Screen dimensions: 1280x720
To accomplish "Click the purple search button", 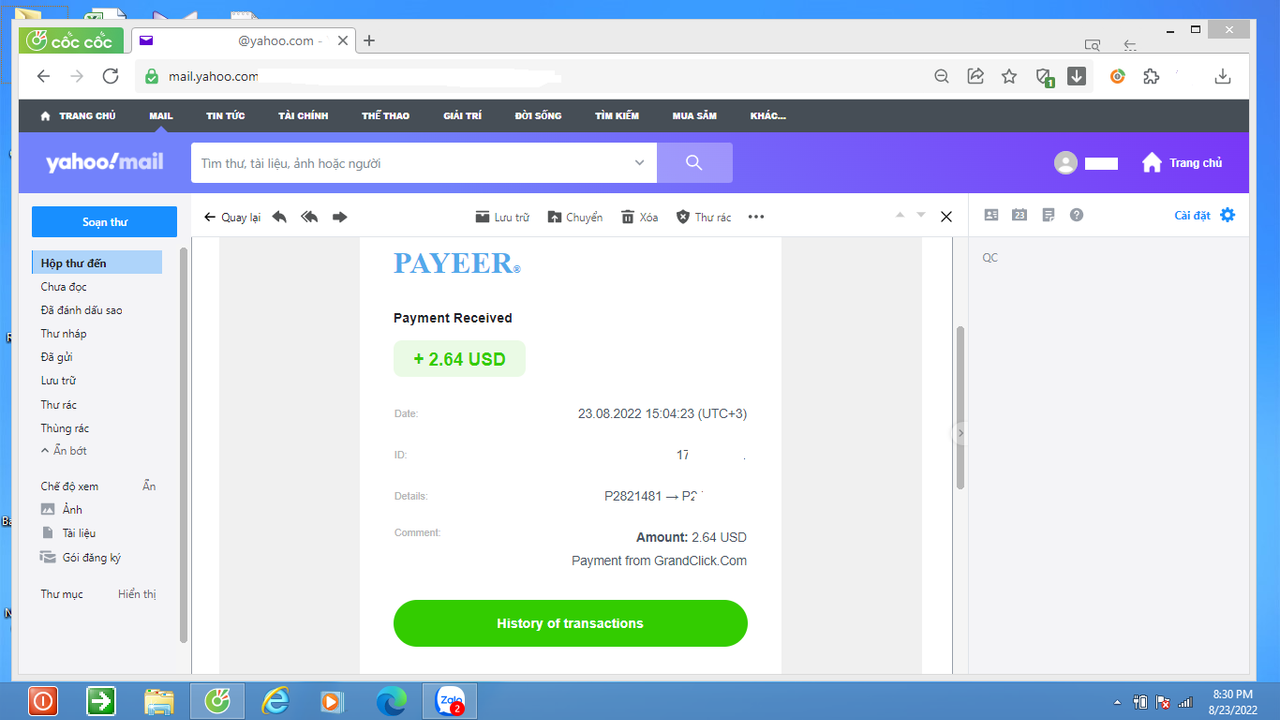I will pyautogui.click(x=694, y=163).
